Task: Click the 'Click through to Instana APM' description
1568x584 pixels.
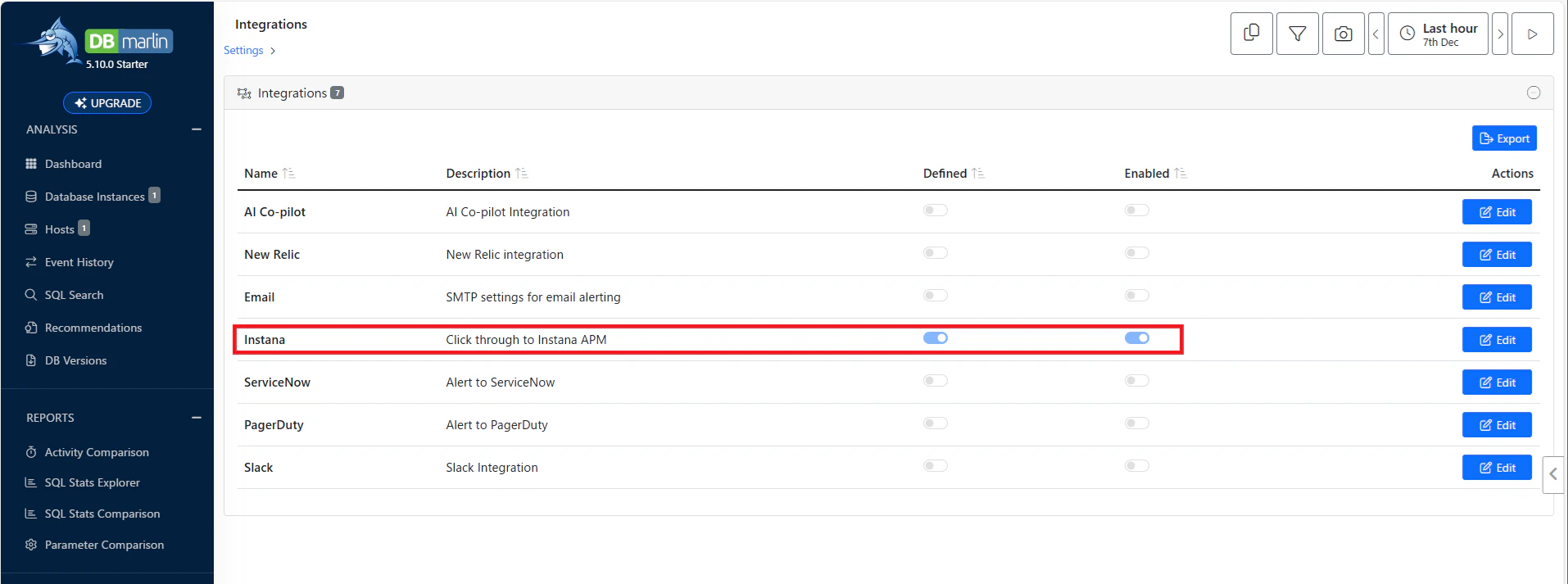Action: [526, 340]
